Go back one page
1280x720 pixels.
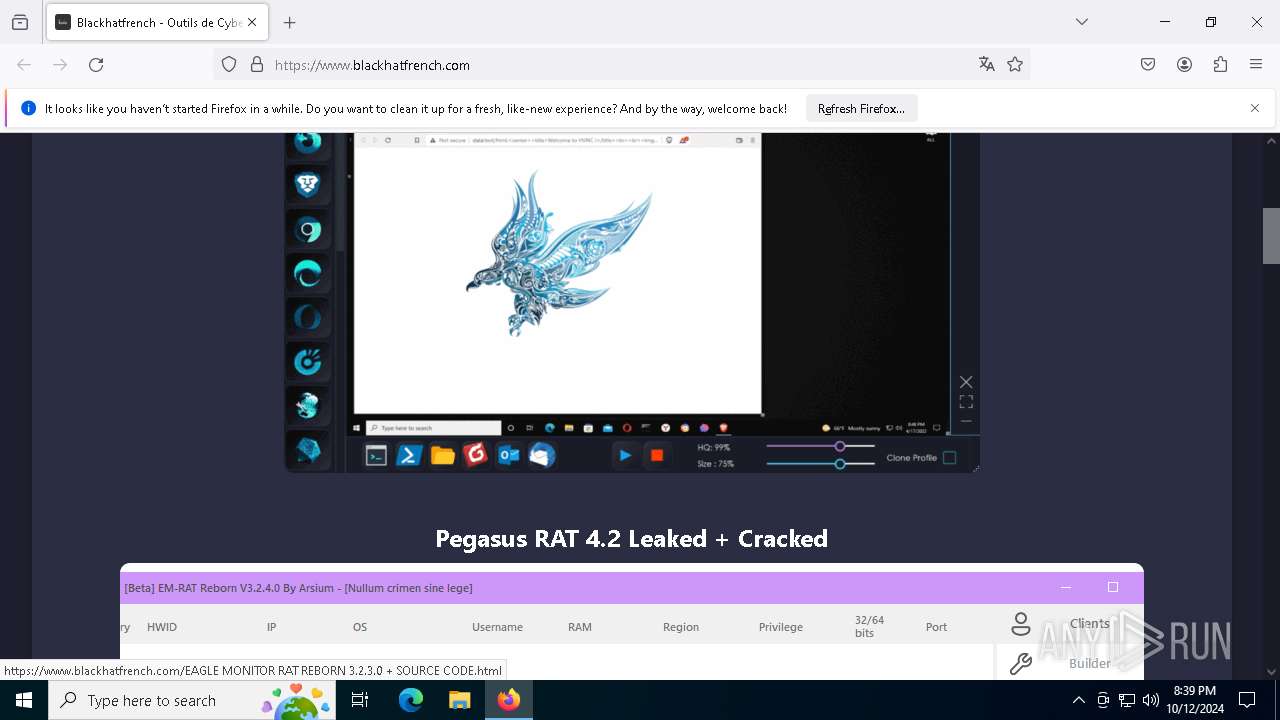coord(24,65)
